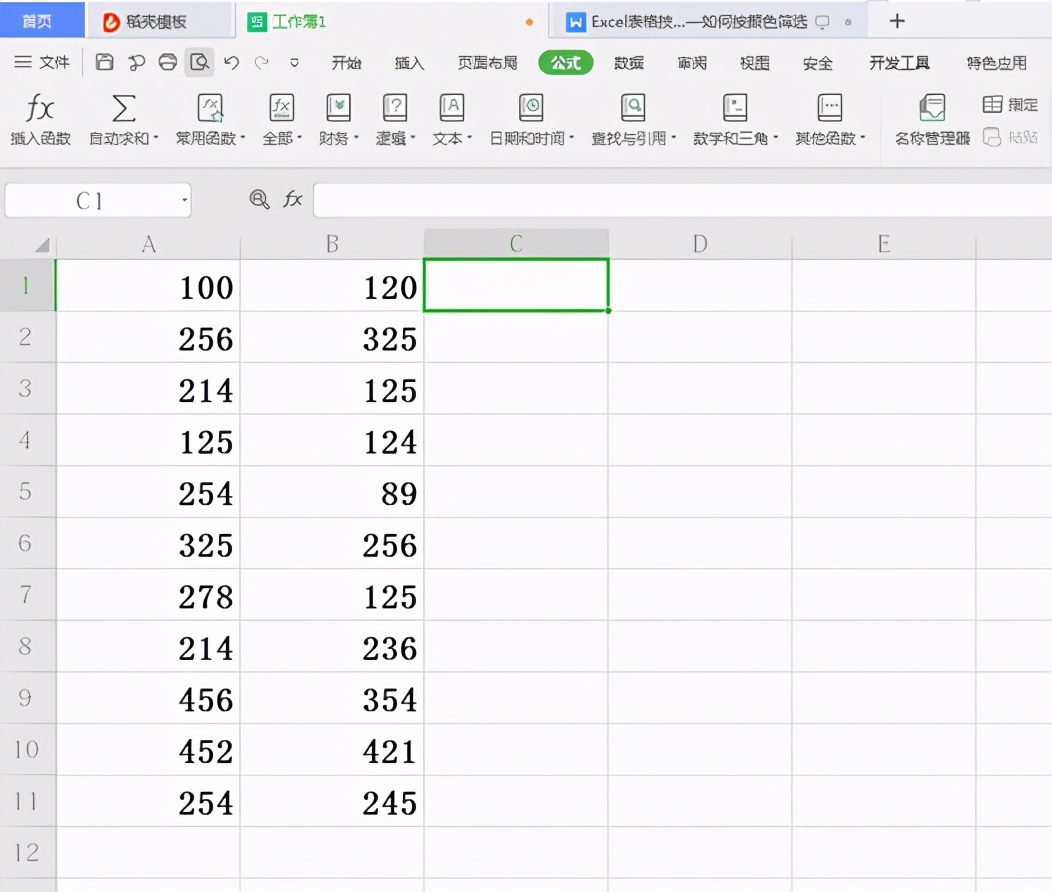Open the Logical functions icon
Viewport: 1052px width, 892px height.
(x=395, y=108)
